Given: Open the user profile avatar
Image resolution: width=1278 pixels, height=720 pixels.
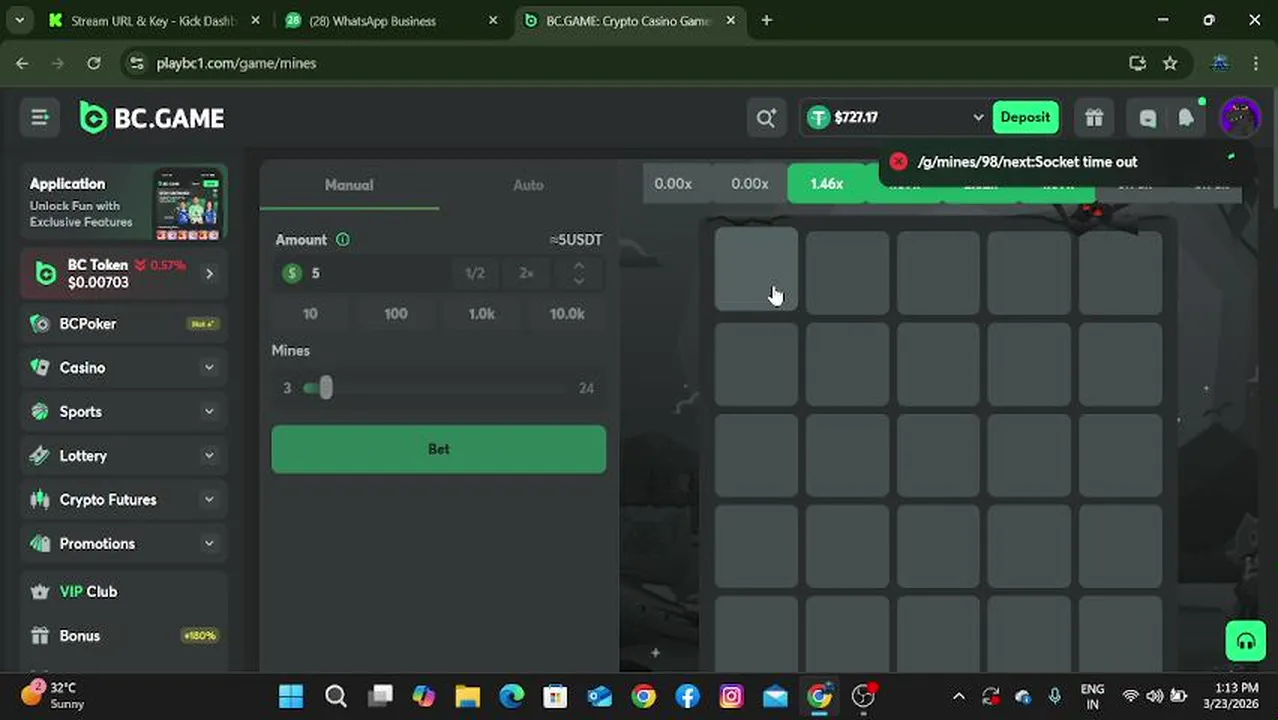Looking at the screenshot, I should 1240,118.
